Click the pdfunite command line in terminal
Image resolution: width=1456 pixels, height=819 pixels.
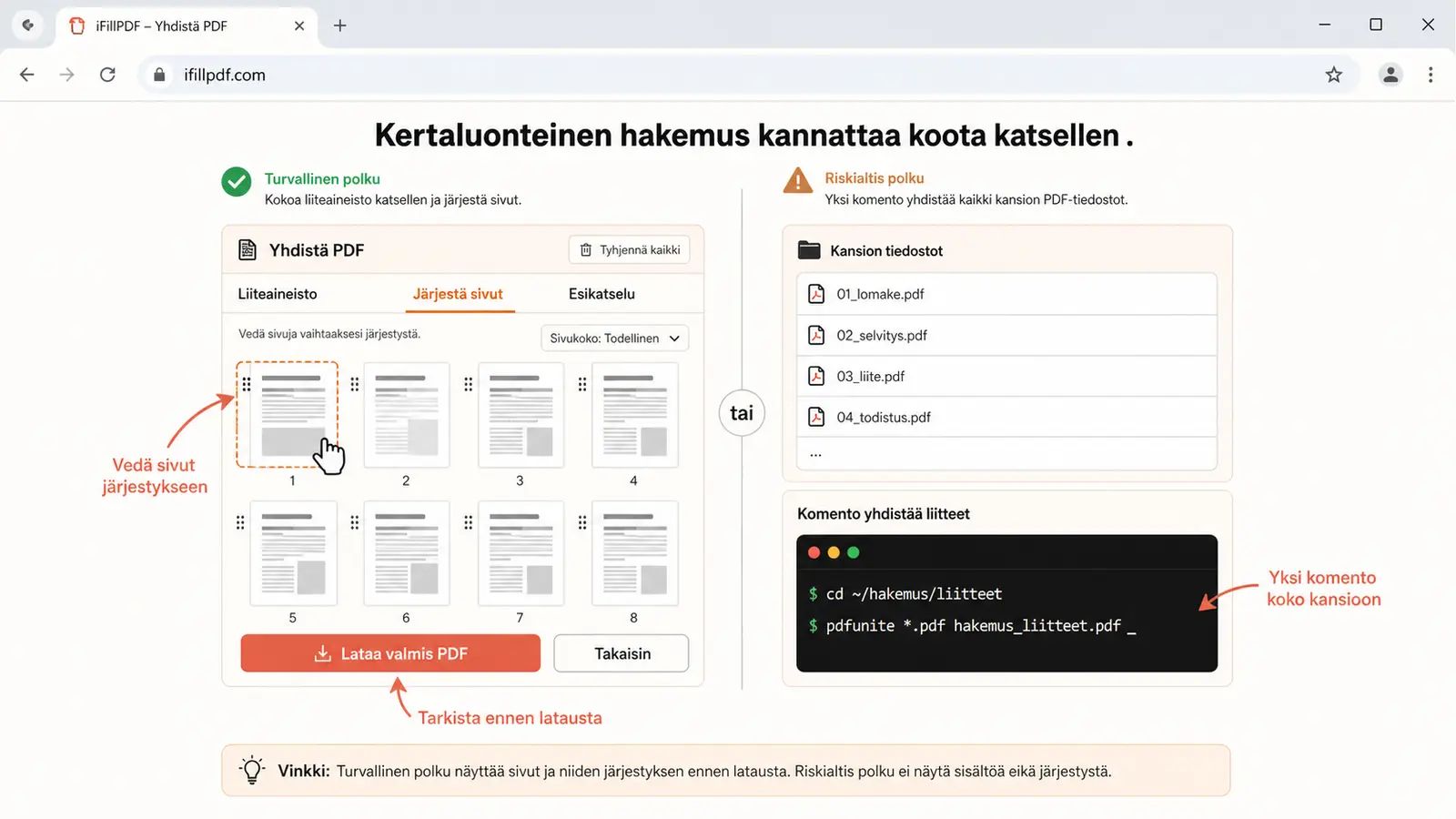[972, 625]
